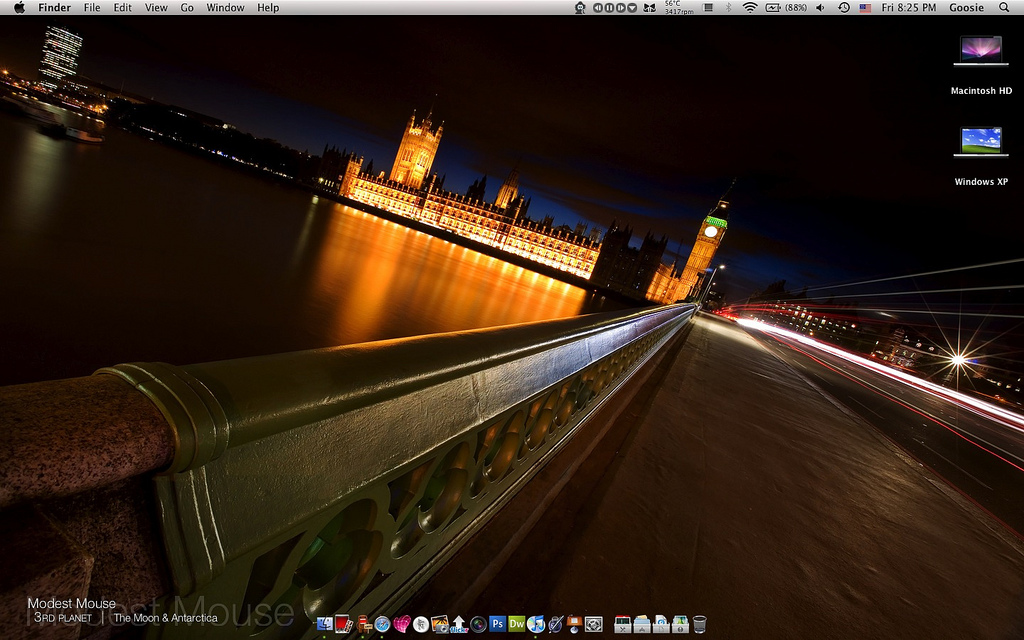Open the Goosie user switching menu
1024x640 pixels.
966,7
